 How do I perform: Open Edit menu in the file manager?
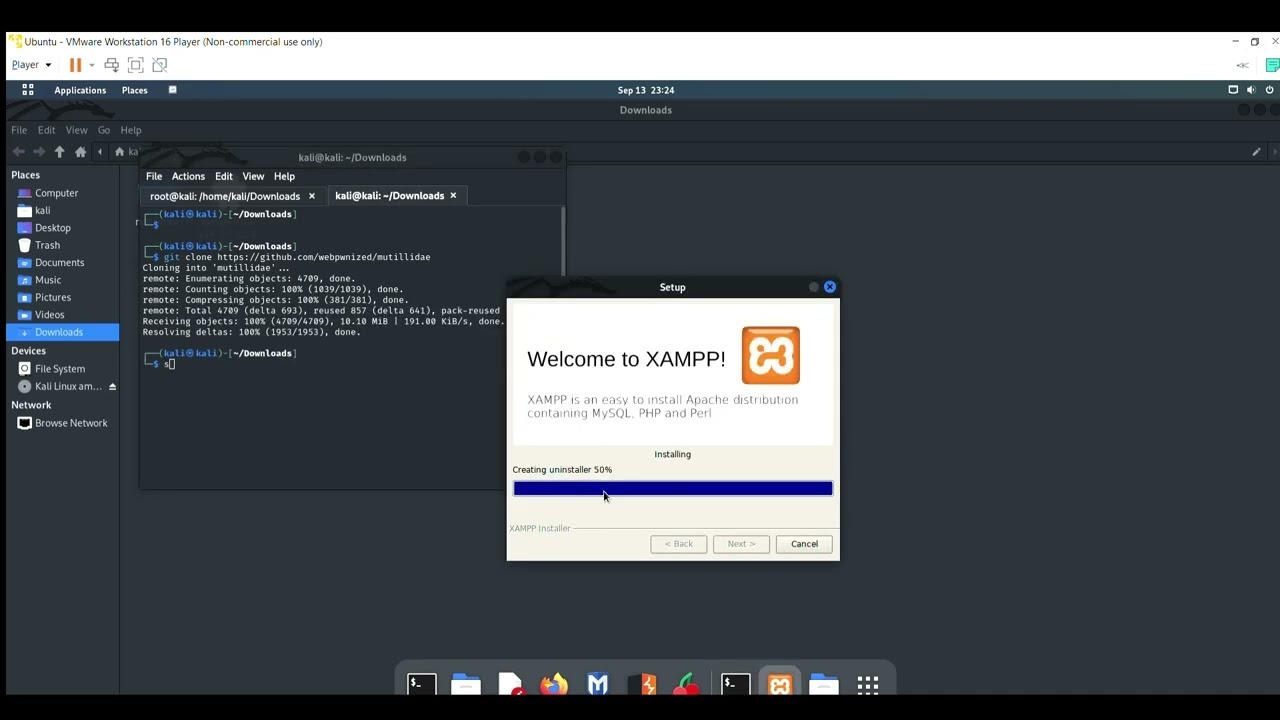(x=47, y=130)
